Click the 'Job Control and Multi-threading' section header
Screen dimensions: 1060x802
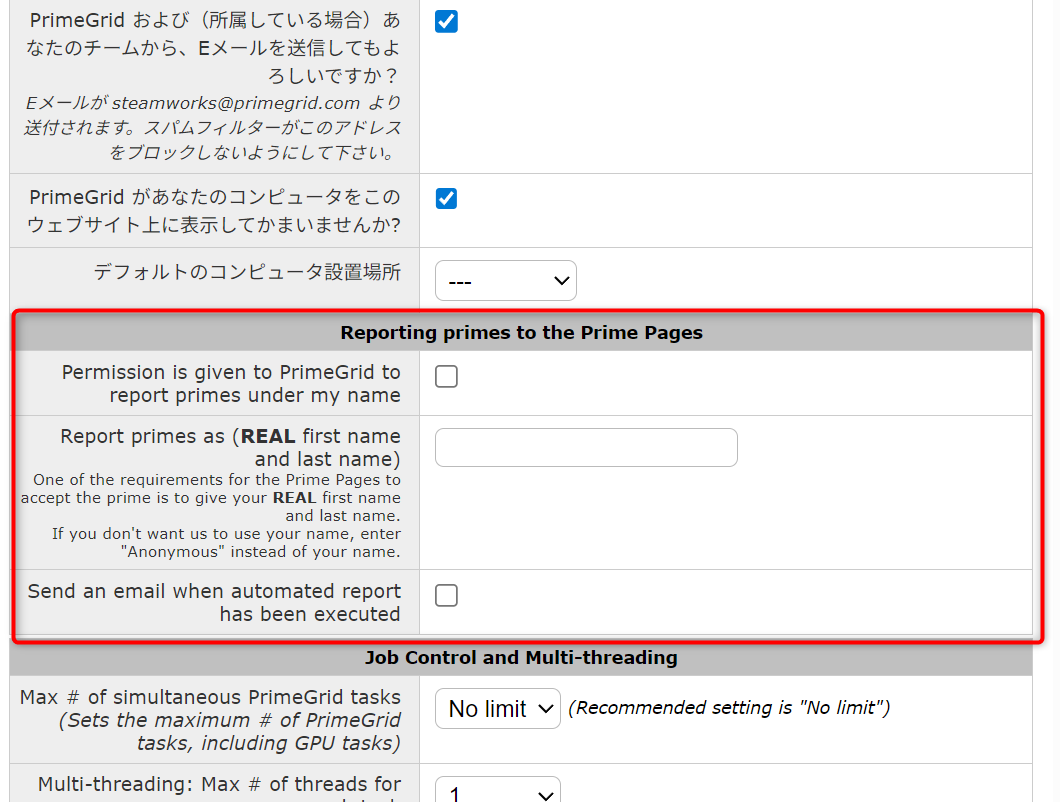pyautogui.click(x=521, y=657)
